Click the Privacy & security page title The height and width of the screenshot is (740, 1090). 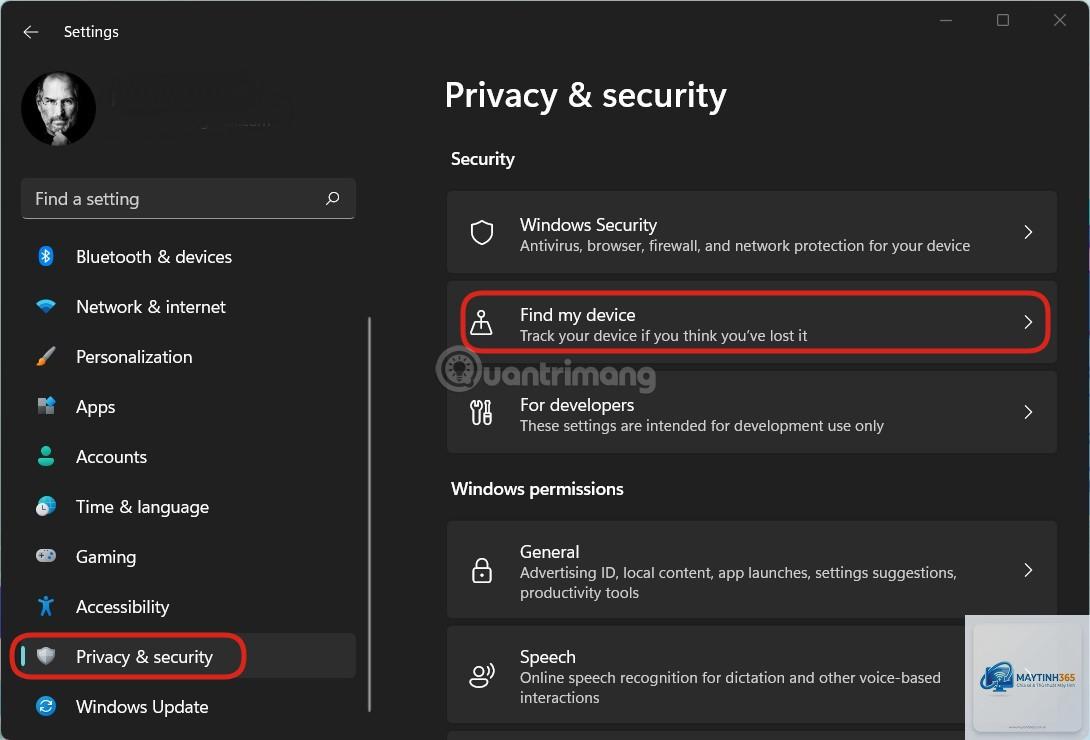click(585, 95)
